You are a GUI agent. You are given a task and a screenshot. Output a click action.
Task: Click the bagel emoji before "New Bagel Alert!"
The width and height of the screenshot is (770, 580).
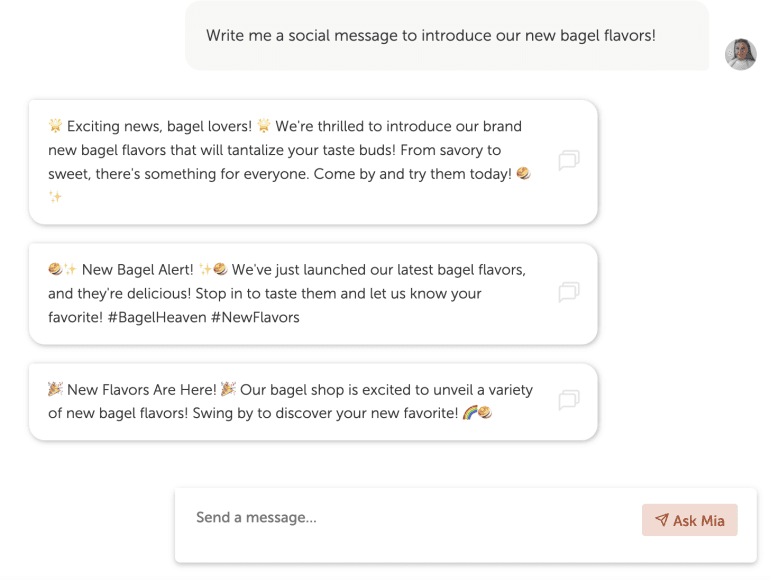55,269
